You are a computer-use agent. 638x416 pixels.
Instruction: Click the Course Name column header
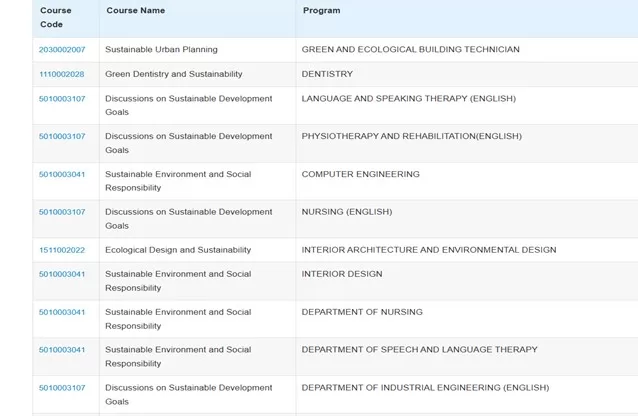[x=135, y=11]
